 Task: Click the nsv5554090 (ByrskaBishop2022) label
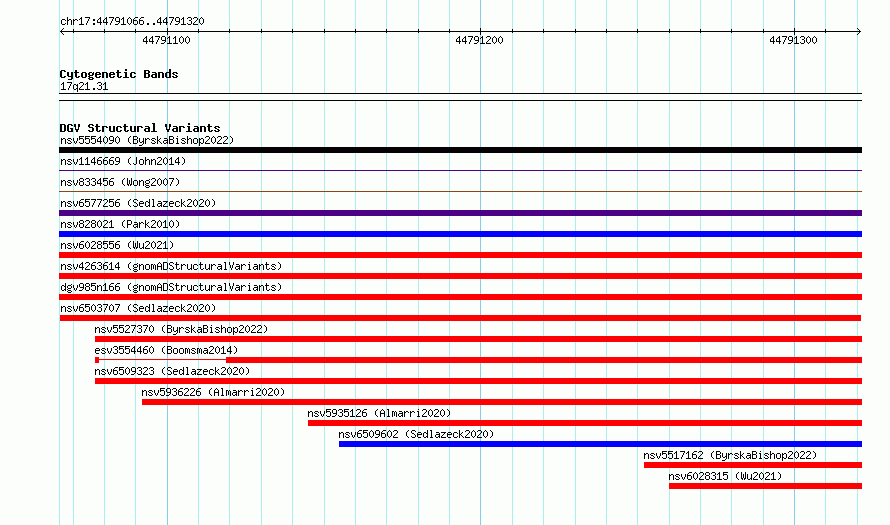[x=147, y=140]
